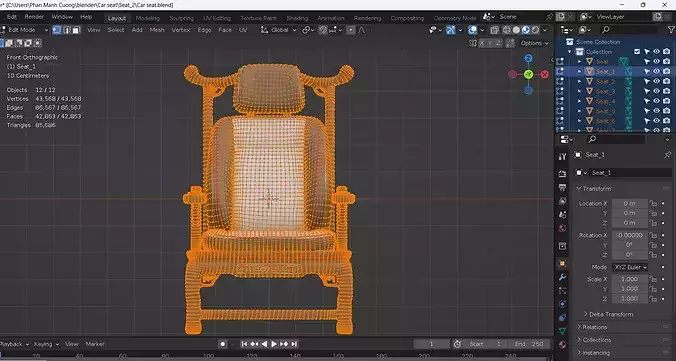Open the View Layer properties tab
676x361 pixels.
562,201
